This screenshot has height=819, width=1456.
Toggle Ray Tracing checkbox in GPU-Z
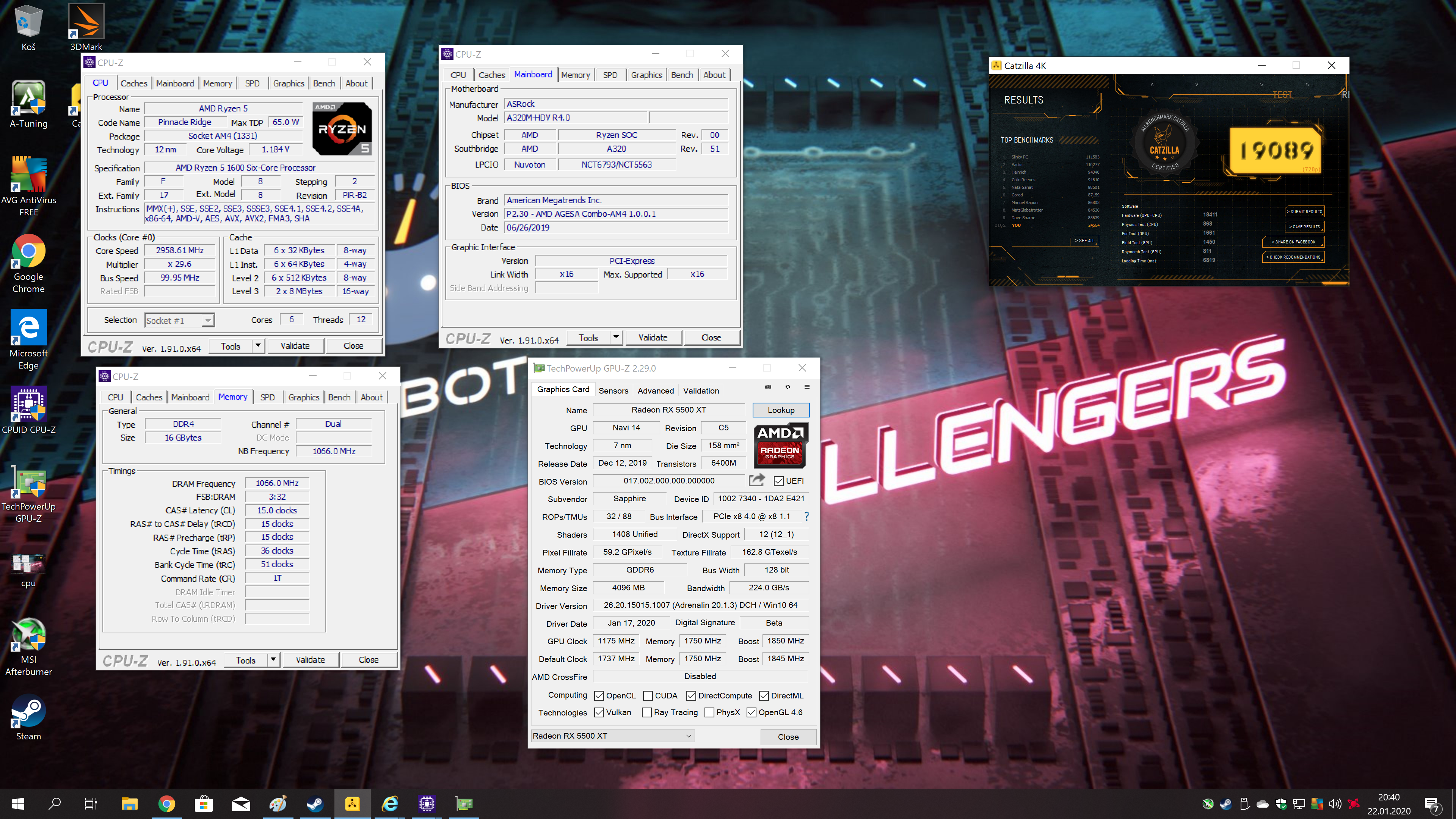[647, 713]
